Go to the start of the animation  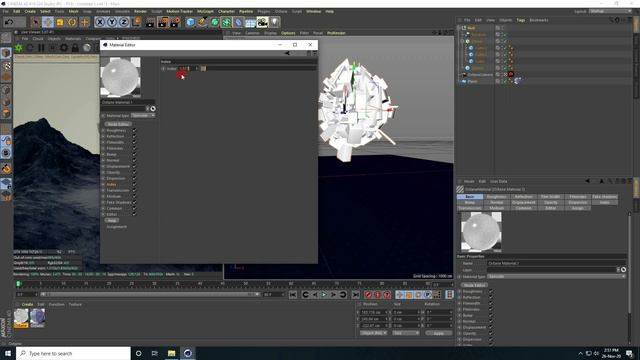pyautogui.click(x=293, y=294)
